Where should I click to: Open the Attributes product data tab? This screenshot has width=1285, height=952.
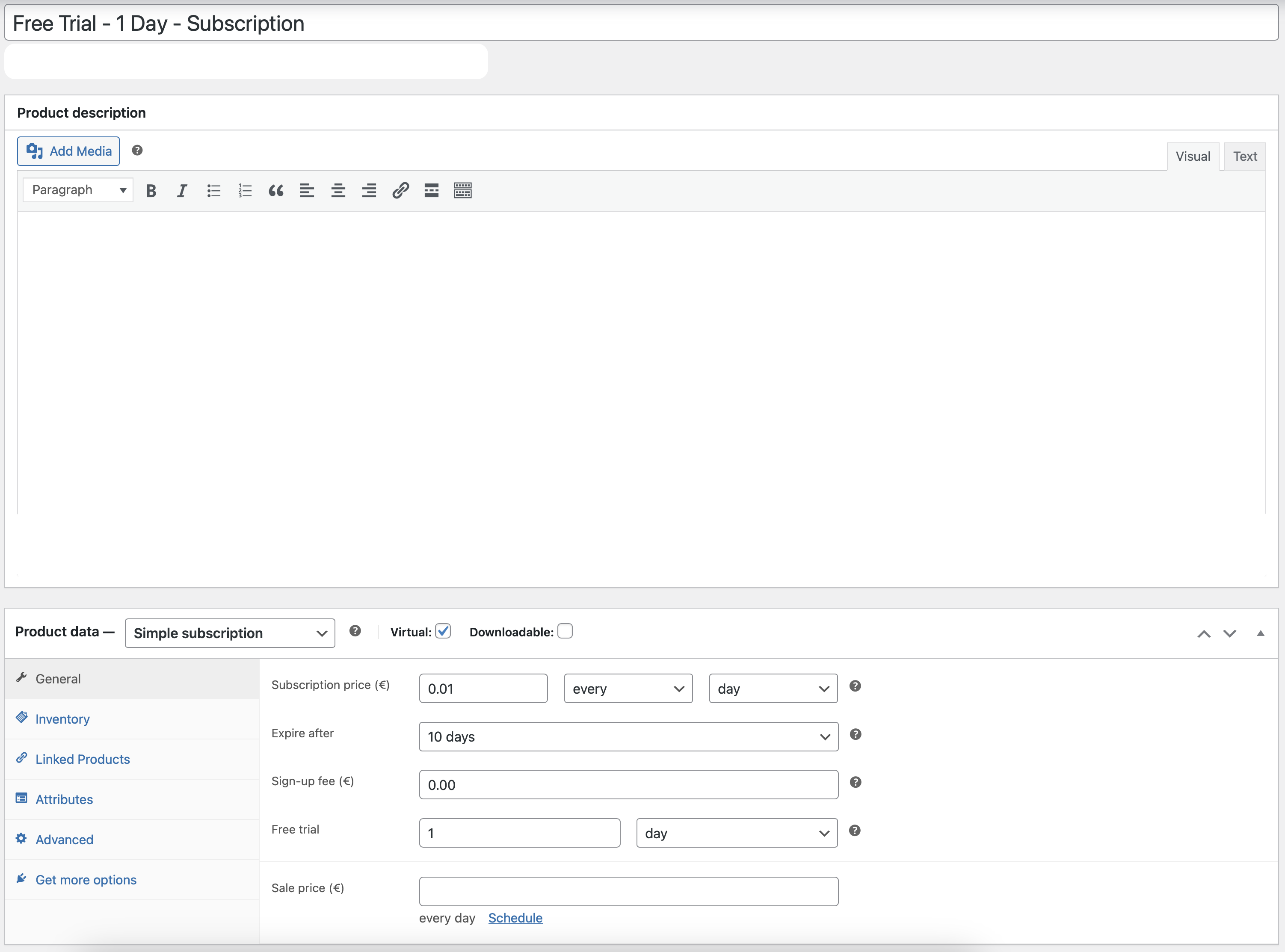tap(132, 800)
